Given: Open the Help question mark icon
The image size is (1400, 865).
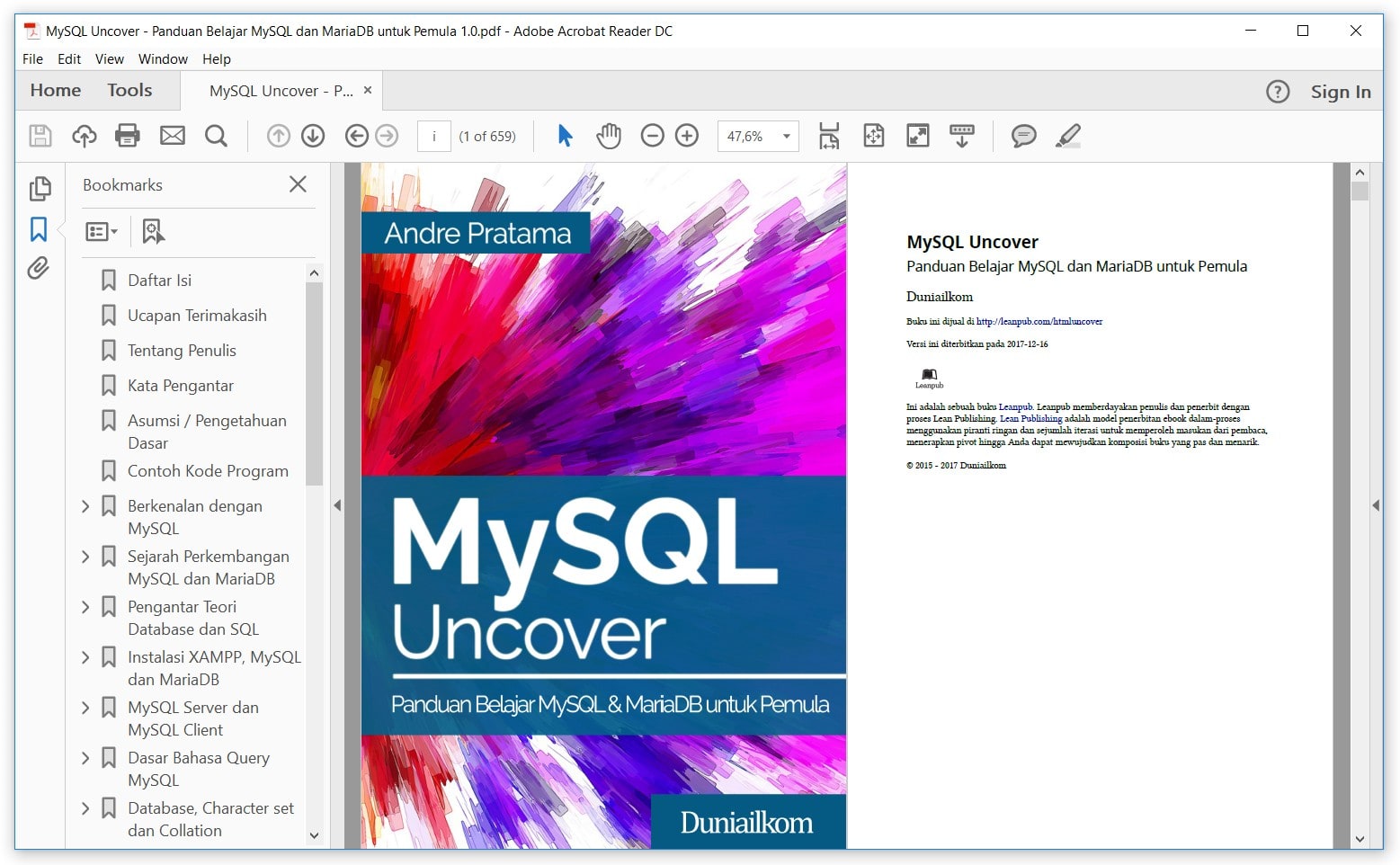Looking at the screenshot, I should click(x=1278, y=92).
